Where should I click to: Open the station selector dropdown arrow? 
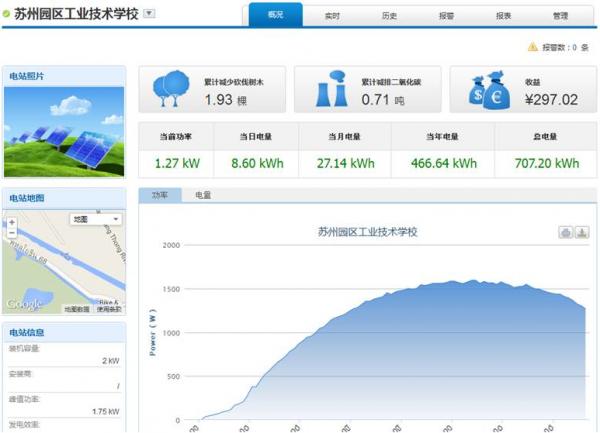(149, 14)
